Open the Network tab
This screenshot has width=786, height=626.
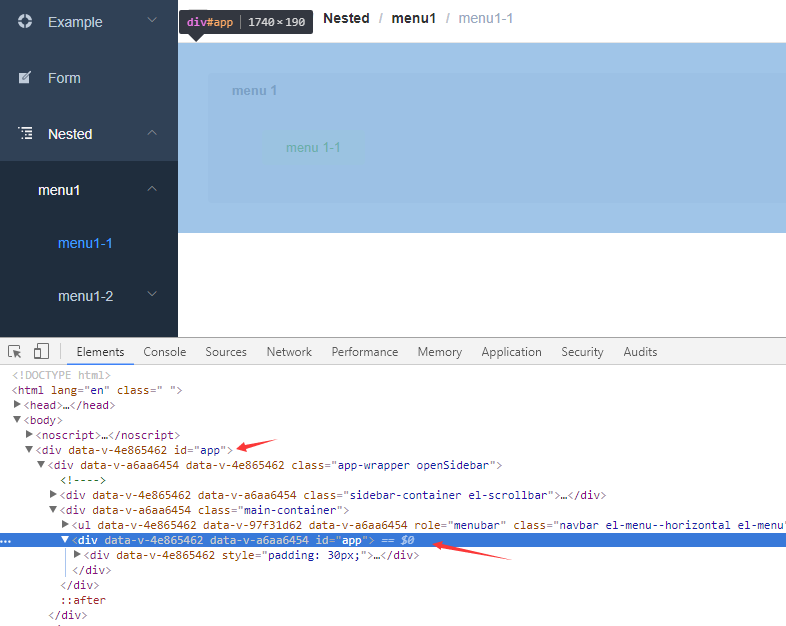click(289, 352)
